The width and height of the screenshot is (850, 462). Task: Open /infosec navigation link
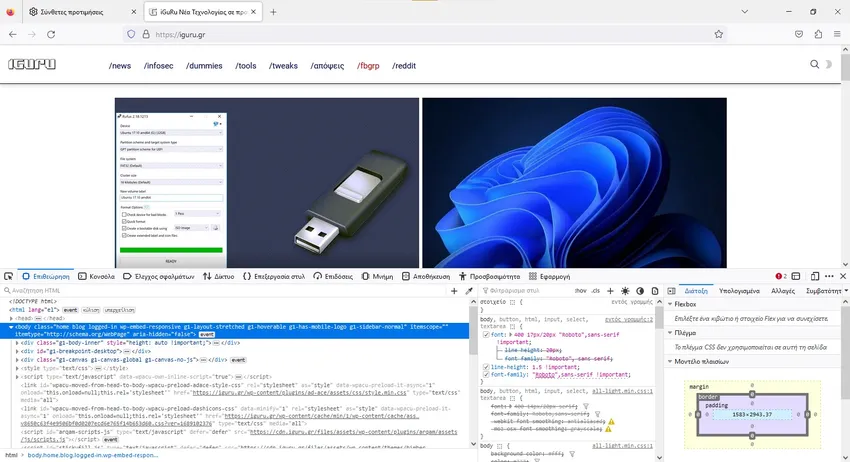158,66
